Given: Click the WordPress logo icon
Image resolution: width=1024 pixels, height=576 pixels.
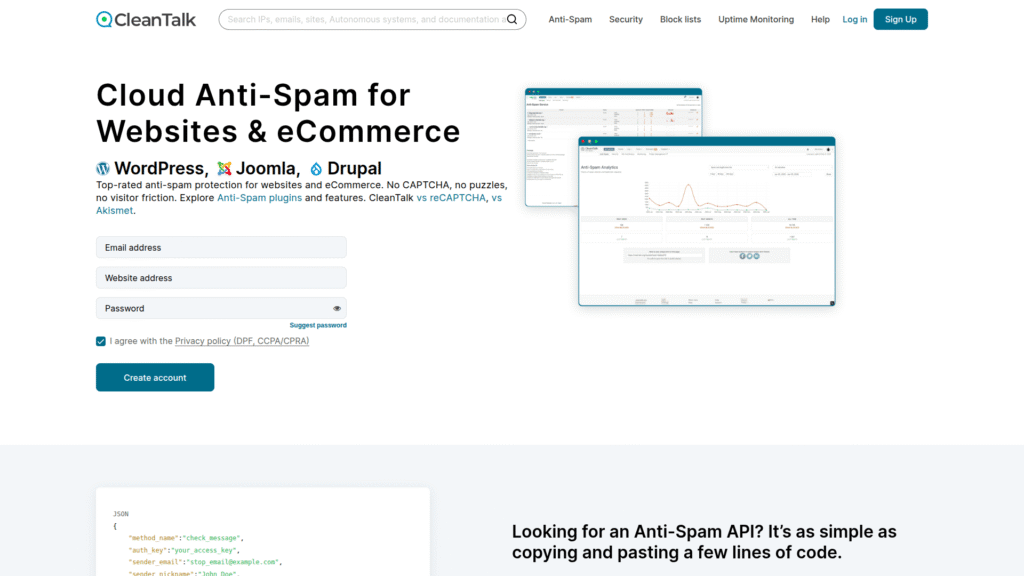Looking at the screenshot, I should (103, 168).
